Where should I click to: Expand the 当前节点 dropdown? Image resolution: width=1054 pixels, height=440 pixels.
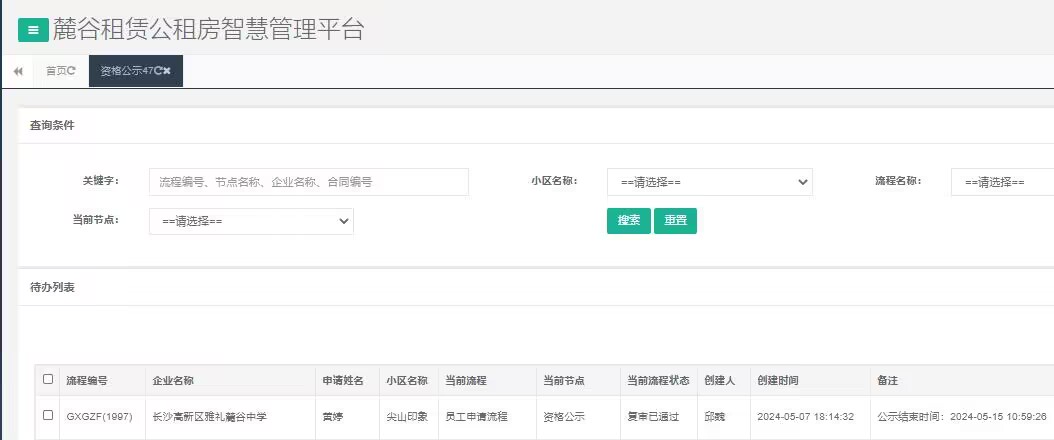[251, 221]
